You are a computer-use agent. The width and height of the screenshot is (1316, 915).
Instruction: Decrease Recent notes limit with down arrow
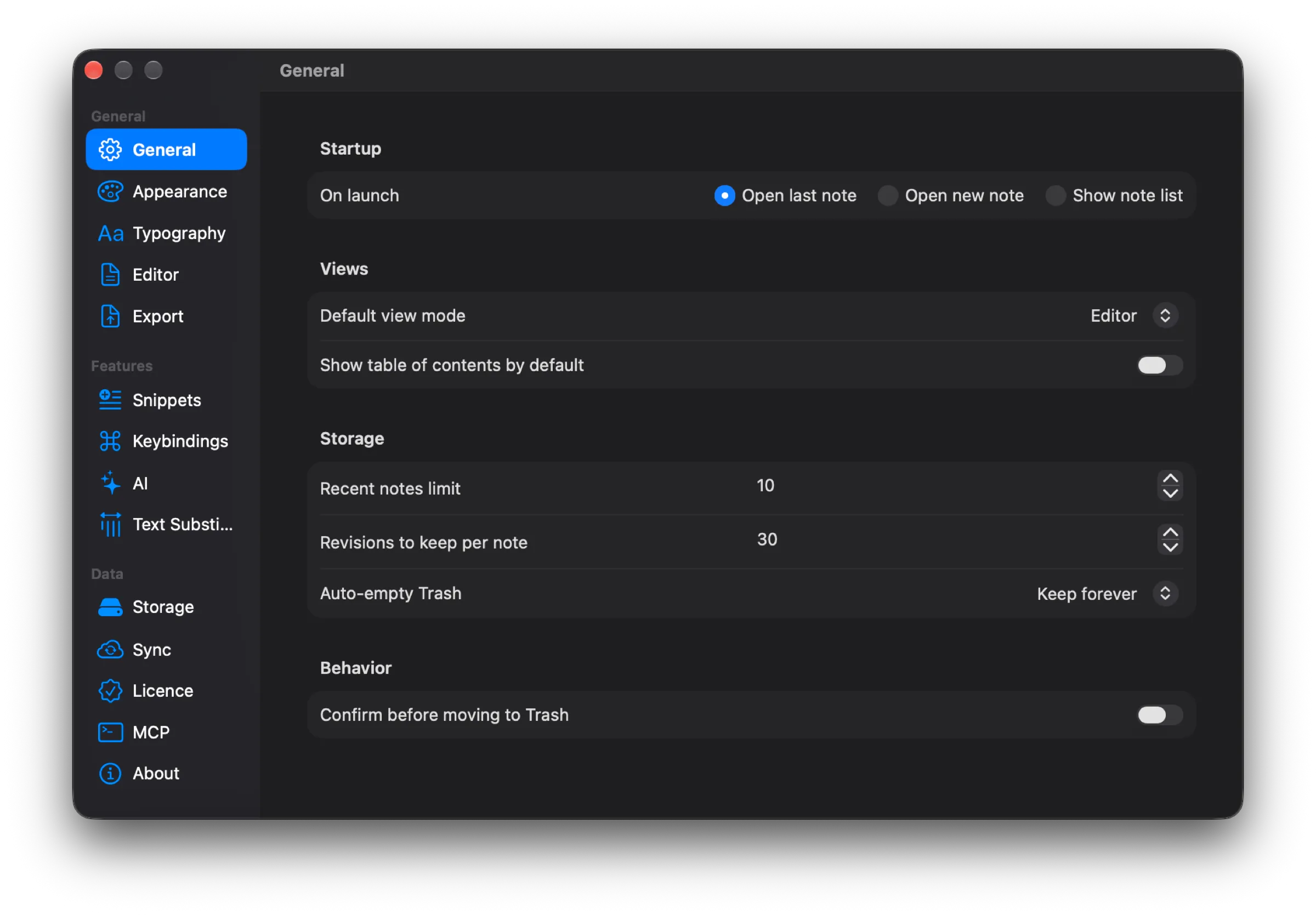[x=1170, y=493]
